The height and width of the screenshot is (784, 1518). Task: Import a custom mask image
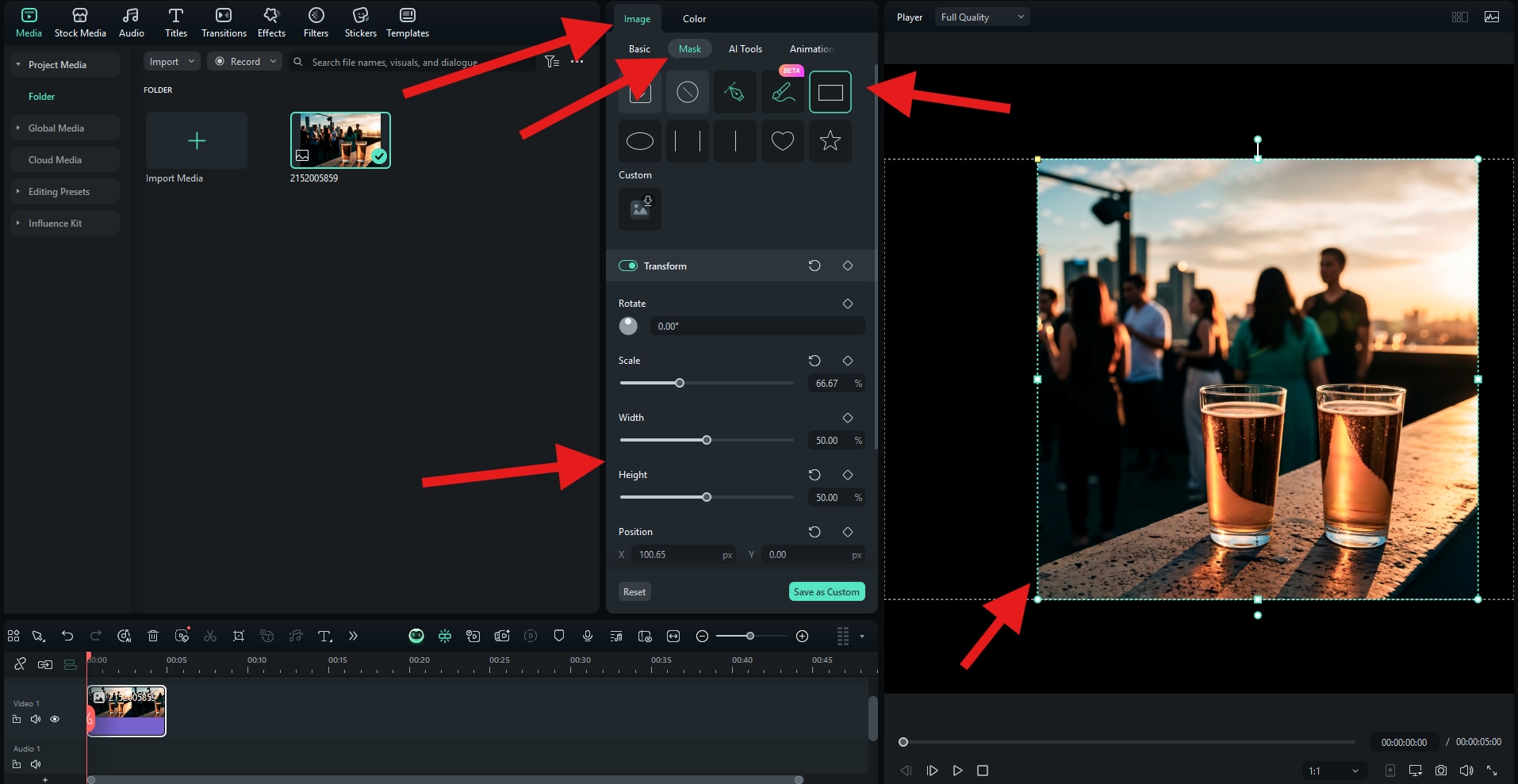pos(640,208)
